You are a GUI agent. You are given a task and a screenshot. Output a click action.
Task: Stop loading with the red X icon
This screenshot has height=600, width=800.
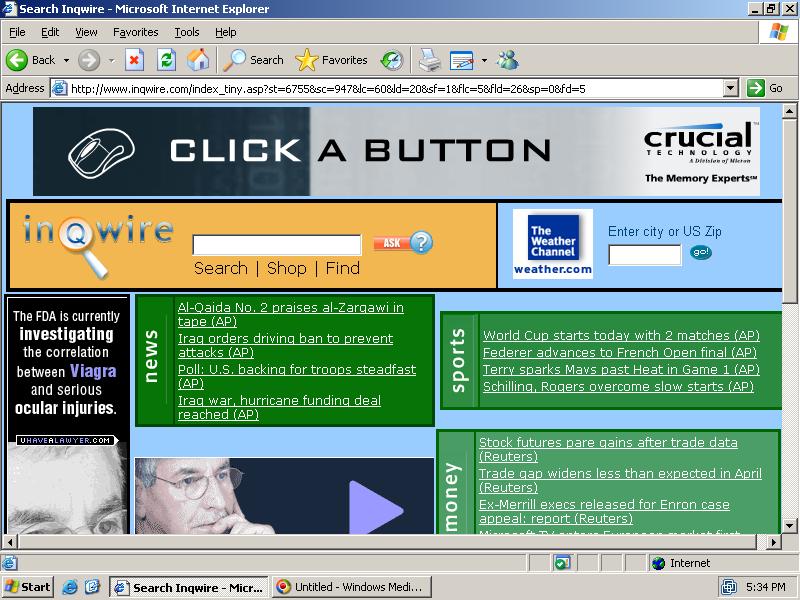[x=134, y=60]
